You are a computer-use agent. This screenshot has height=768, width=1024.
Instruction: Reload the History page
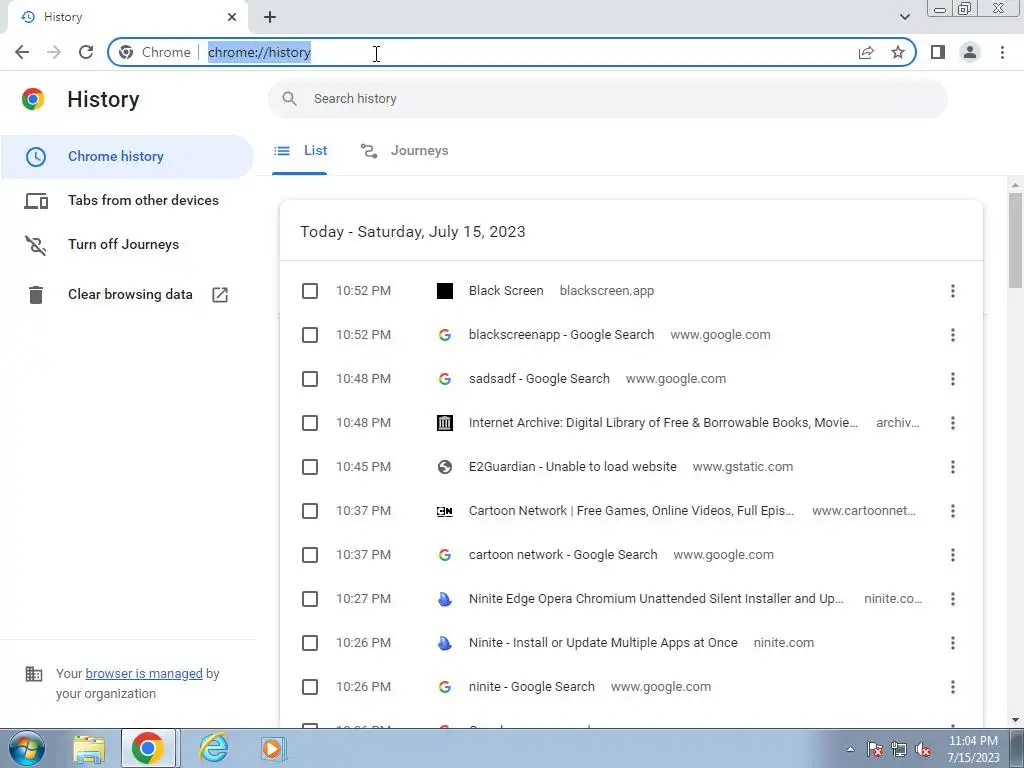coord(86,52)
